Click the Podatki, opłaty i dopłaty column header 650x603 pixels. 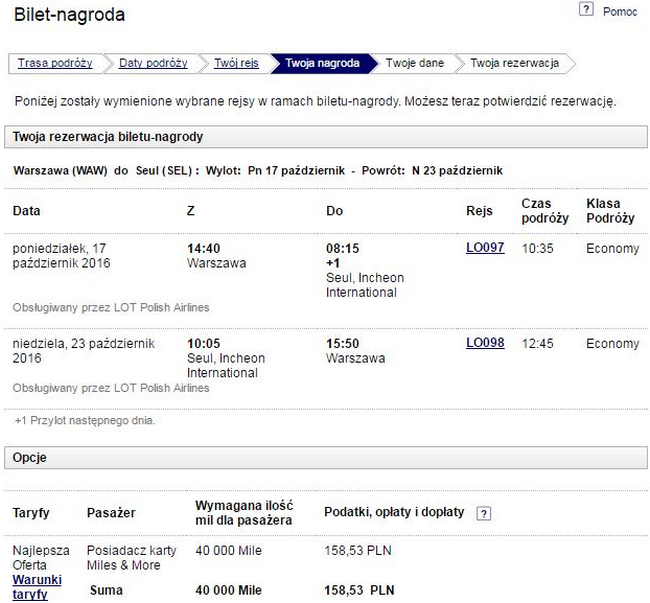(394, 512)
